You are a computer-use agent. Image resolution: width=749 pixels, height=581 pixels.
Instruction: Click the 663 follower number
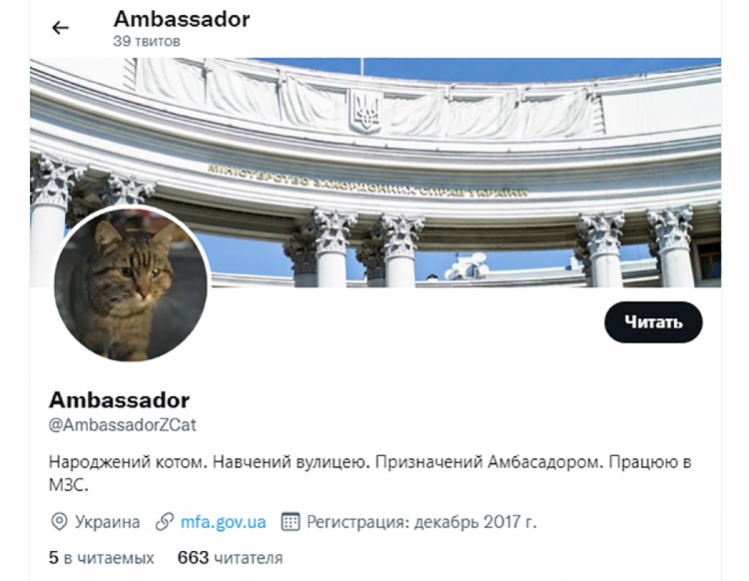pos(193,558)
